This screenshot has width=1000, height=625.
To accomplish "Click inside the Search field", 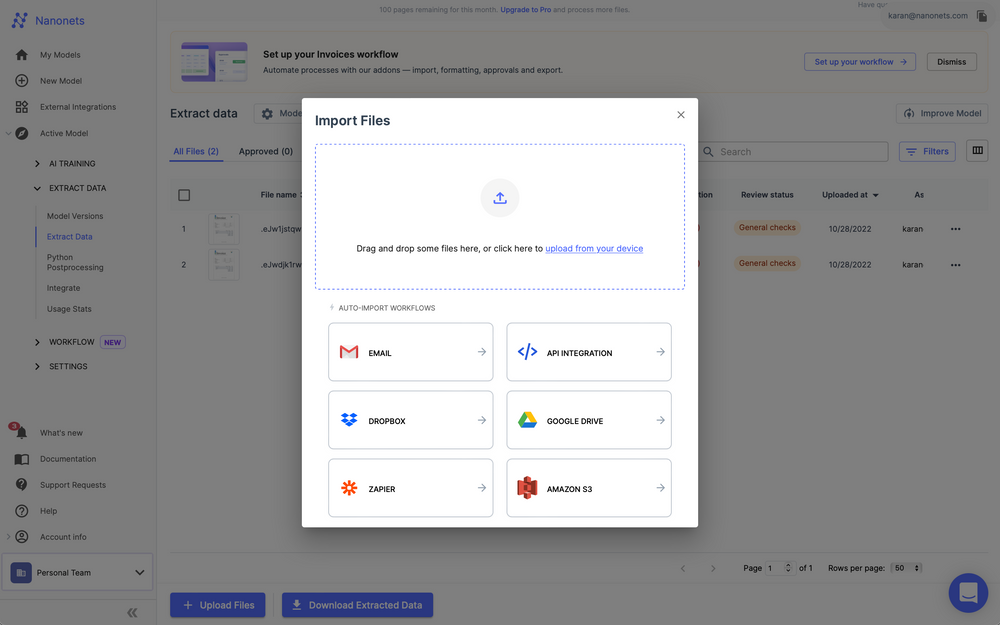I will (790, 151).
